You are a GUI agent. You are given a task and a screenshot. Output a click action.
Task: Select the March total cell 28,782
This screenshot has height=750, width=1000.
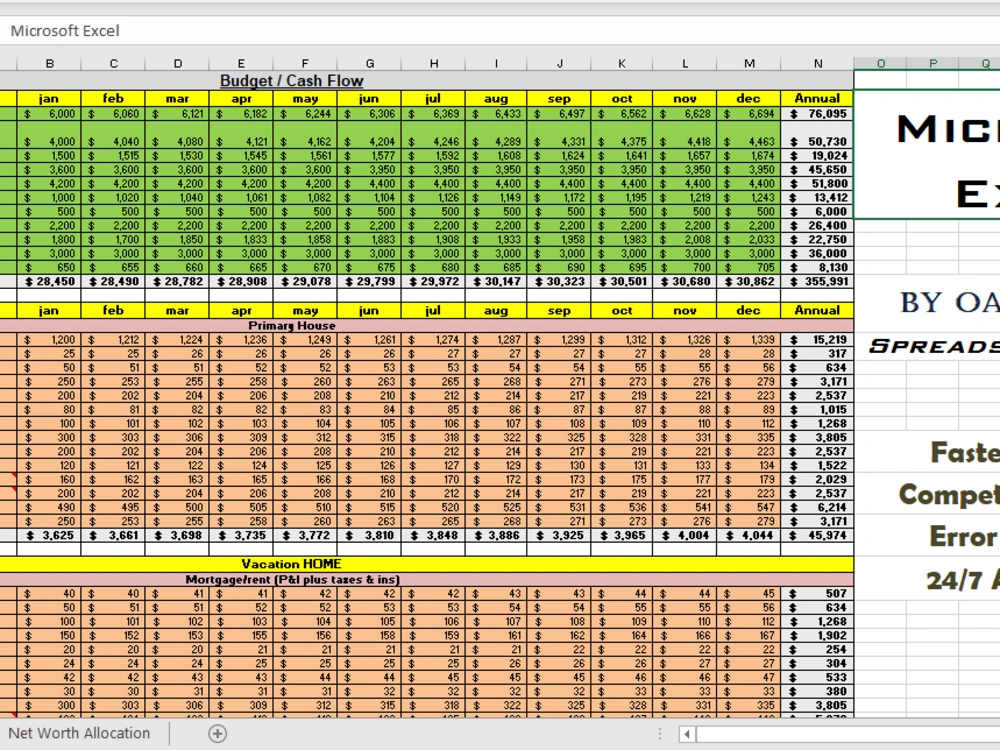pos(177,281)
